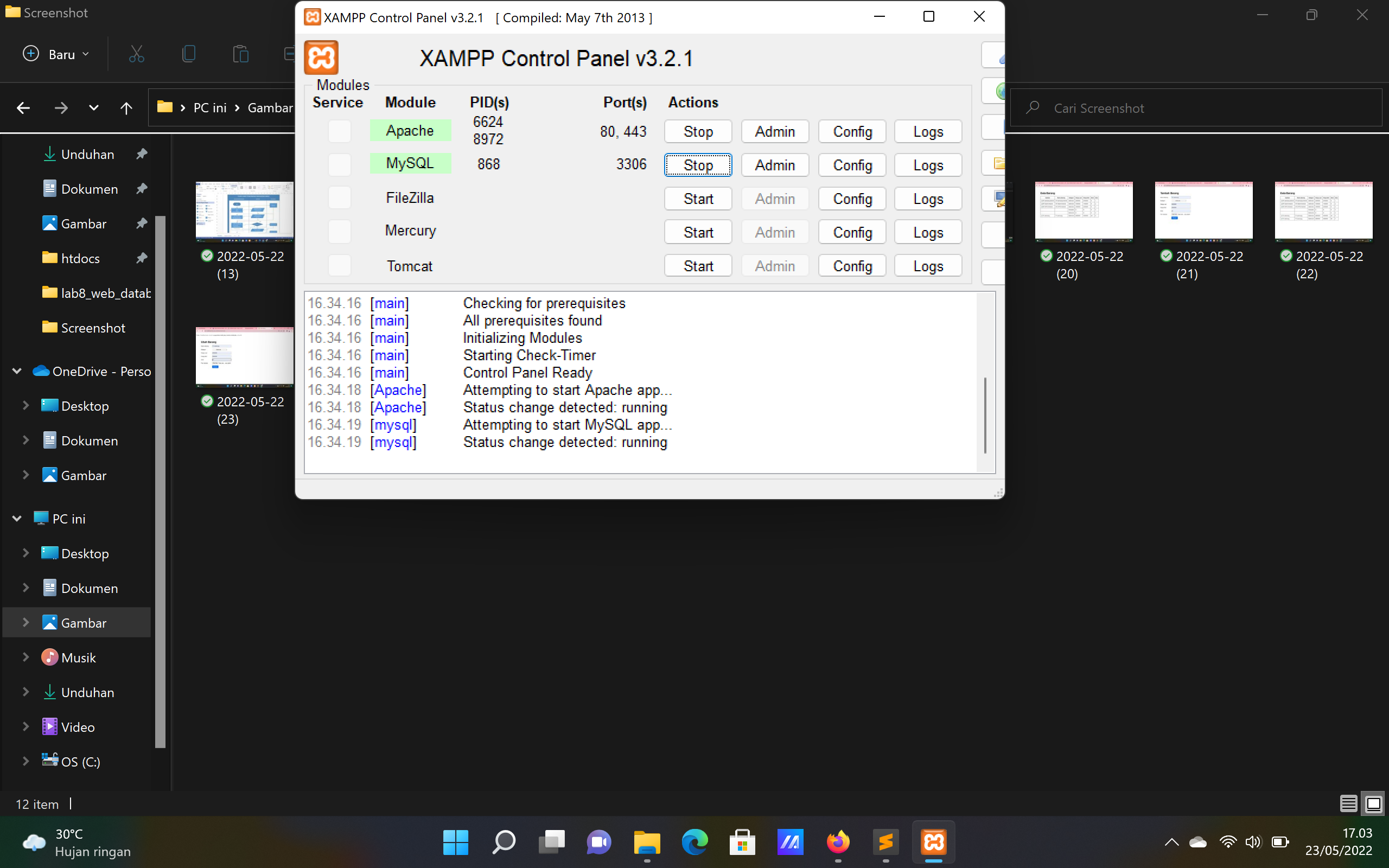1389x868 pixels.
Task: Enable the Tomcat service checkbox
Action: (x=339, y=265)
